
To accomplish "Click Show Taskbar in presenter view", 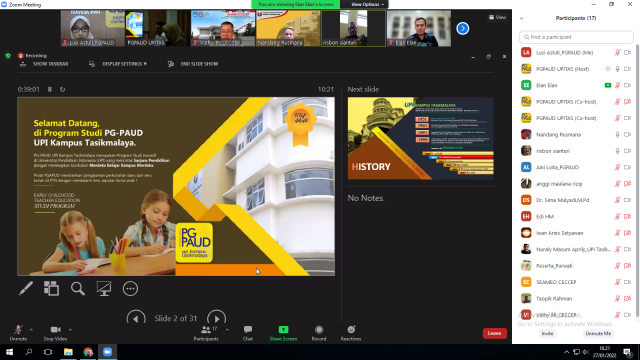I will (44, 64).
